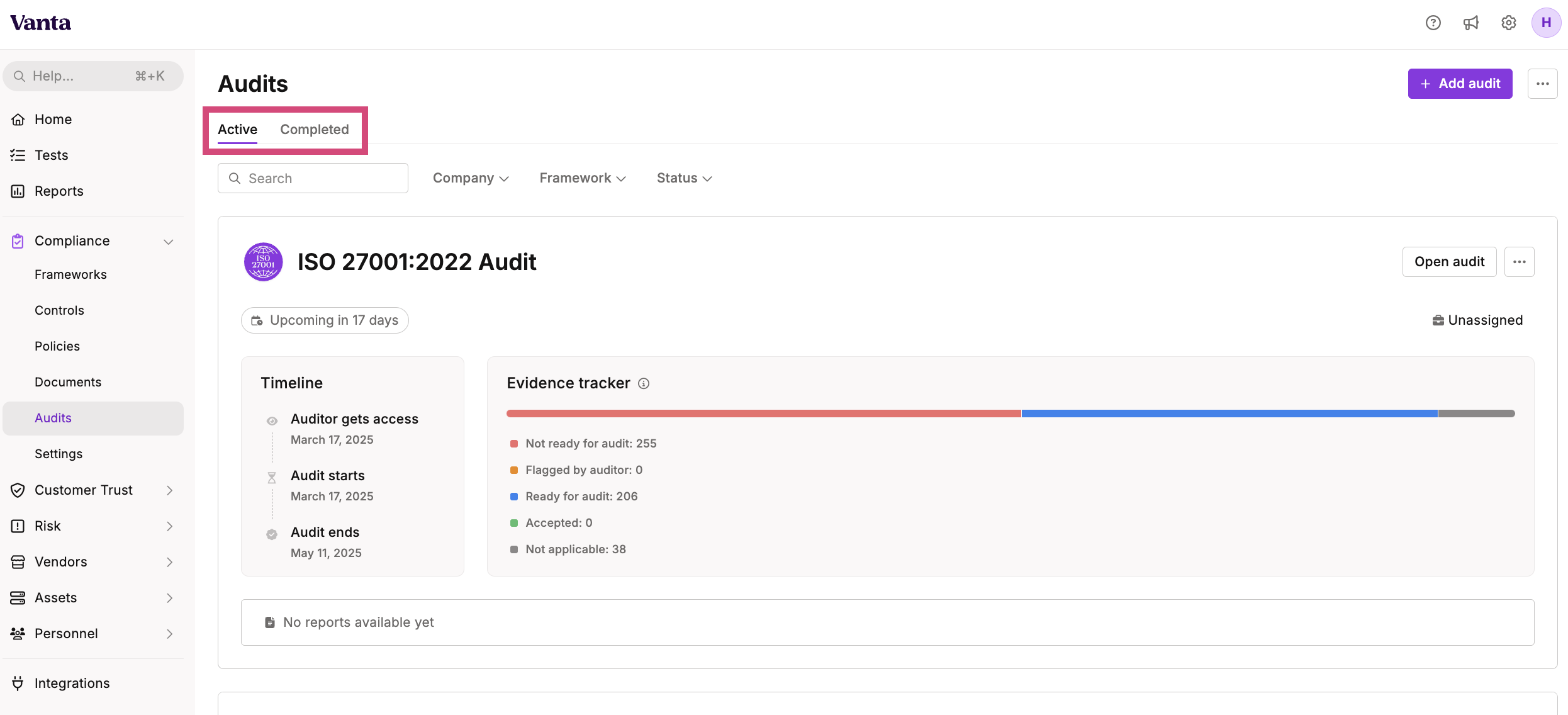The width and height of the screenshot is (1568, 715).
Task: Expand the Customer Trust chevron
Action: click(x=169, y=490)
